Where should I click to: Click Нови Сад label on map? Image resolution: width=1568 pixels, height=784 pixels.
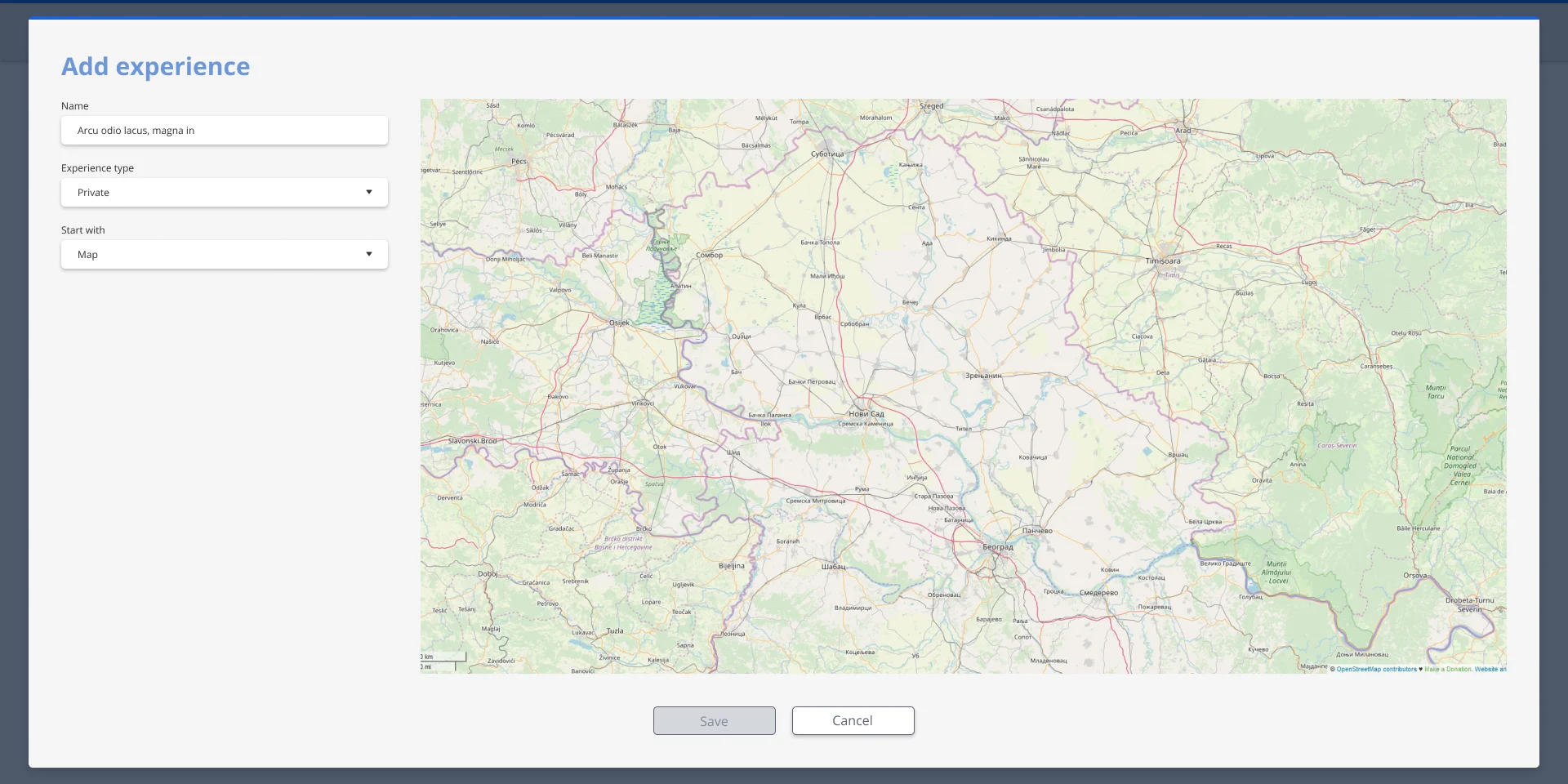click(x=866, y=414)
